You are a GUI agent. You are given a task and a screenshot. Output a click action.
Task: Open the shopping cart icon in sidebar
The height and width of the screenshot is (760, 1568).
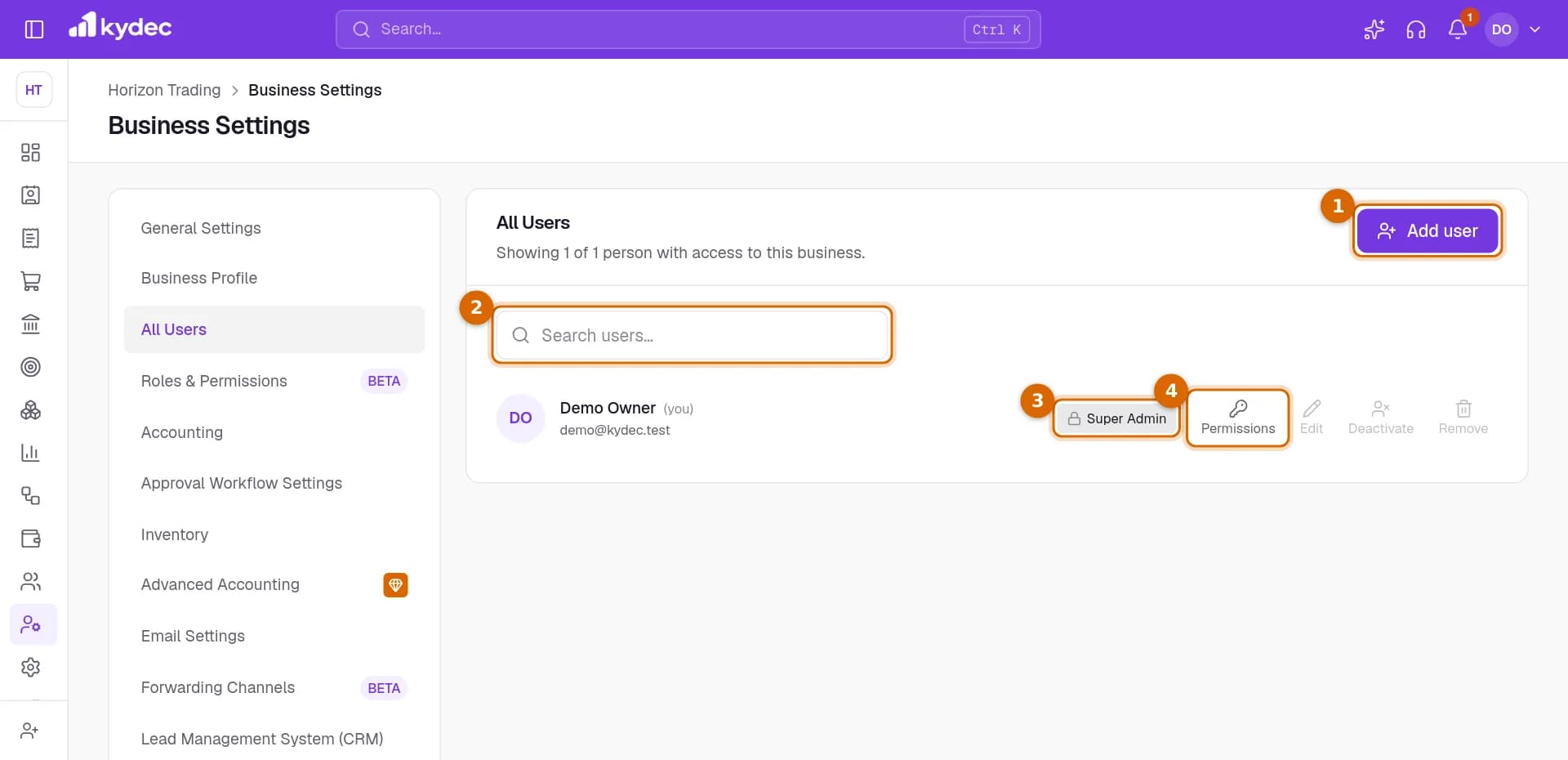[x=30, y=281]
